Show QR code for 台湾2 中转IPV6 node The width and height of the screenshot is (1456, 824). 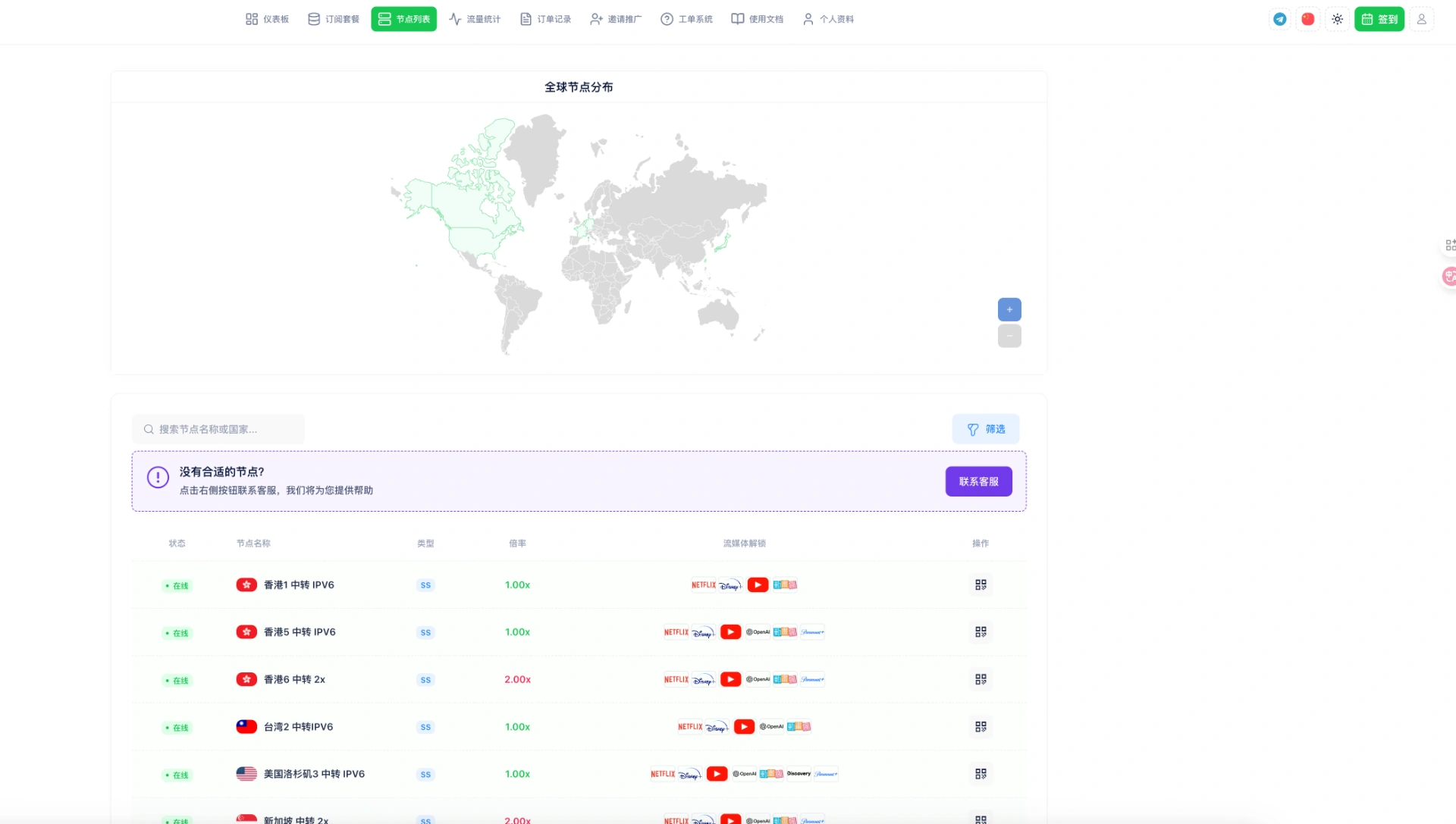click(x=981, y=726)
